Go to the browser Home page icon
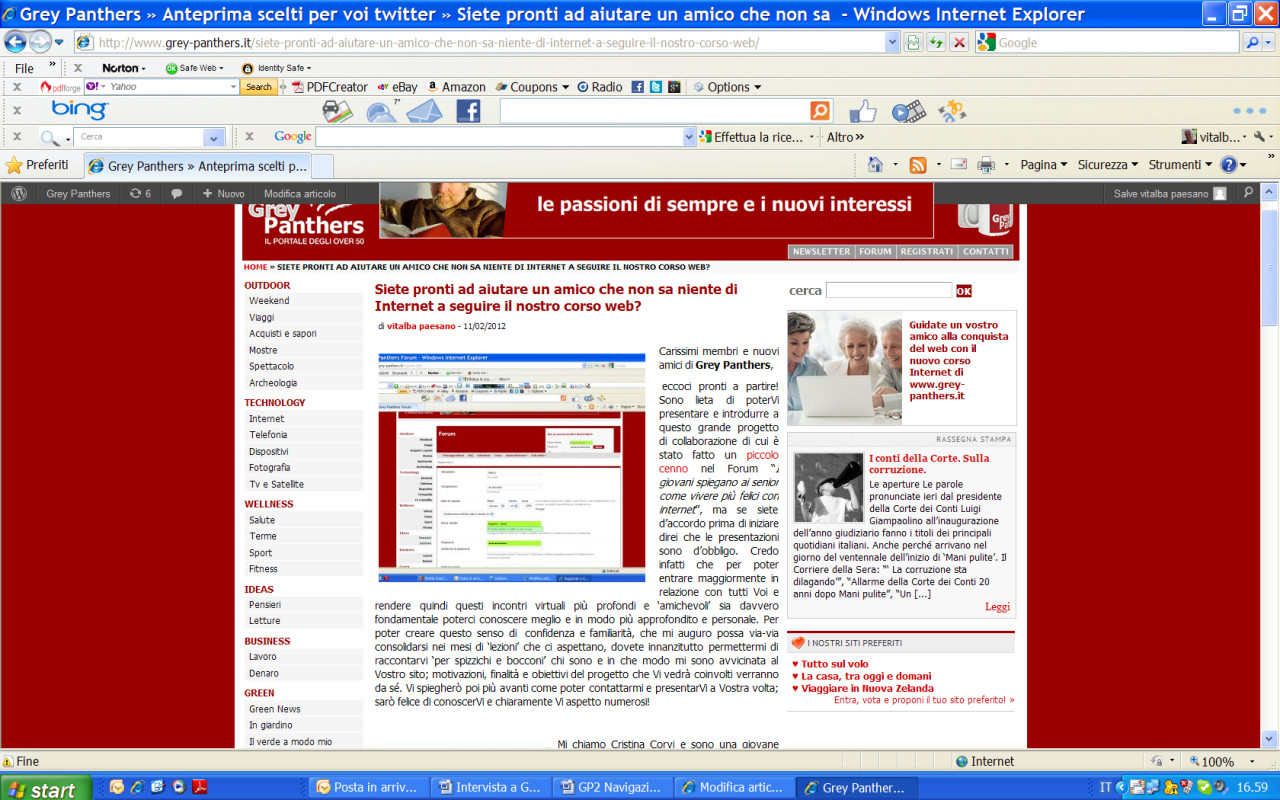1280x800 pixels. (875, 165)
